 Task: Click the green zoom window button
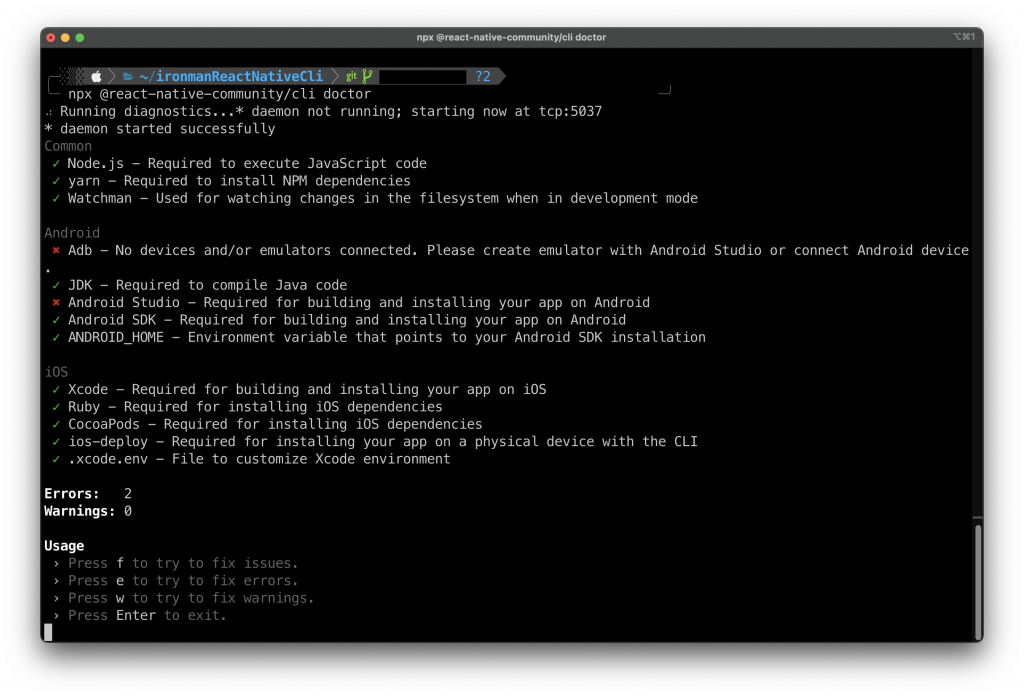[x=80, y=38]
